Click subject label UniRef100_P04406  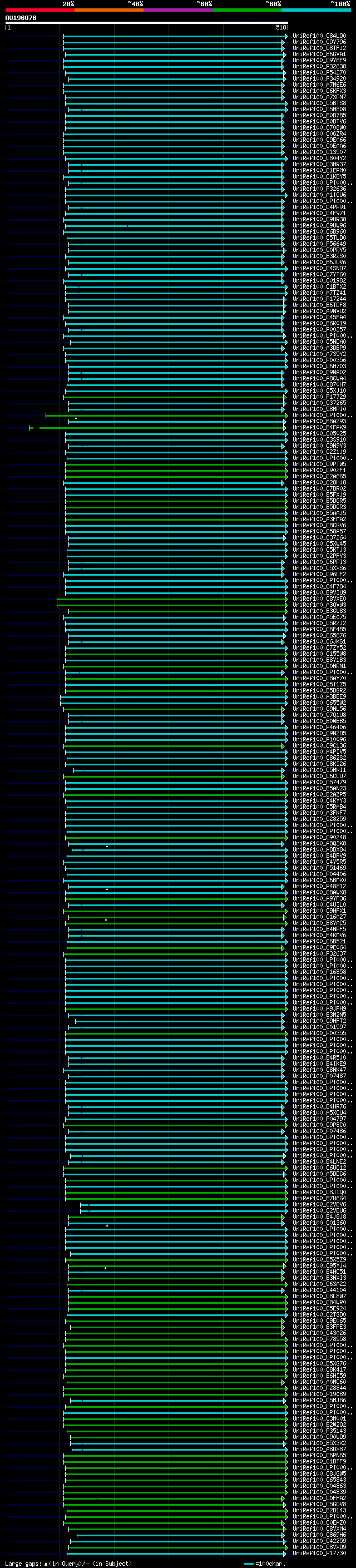tap(319, 874)
